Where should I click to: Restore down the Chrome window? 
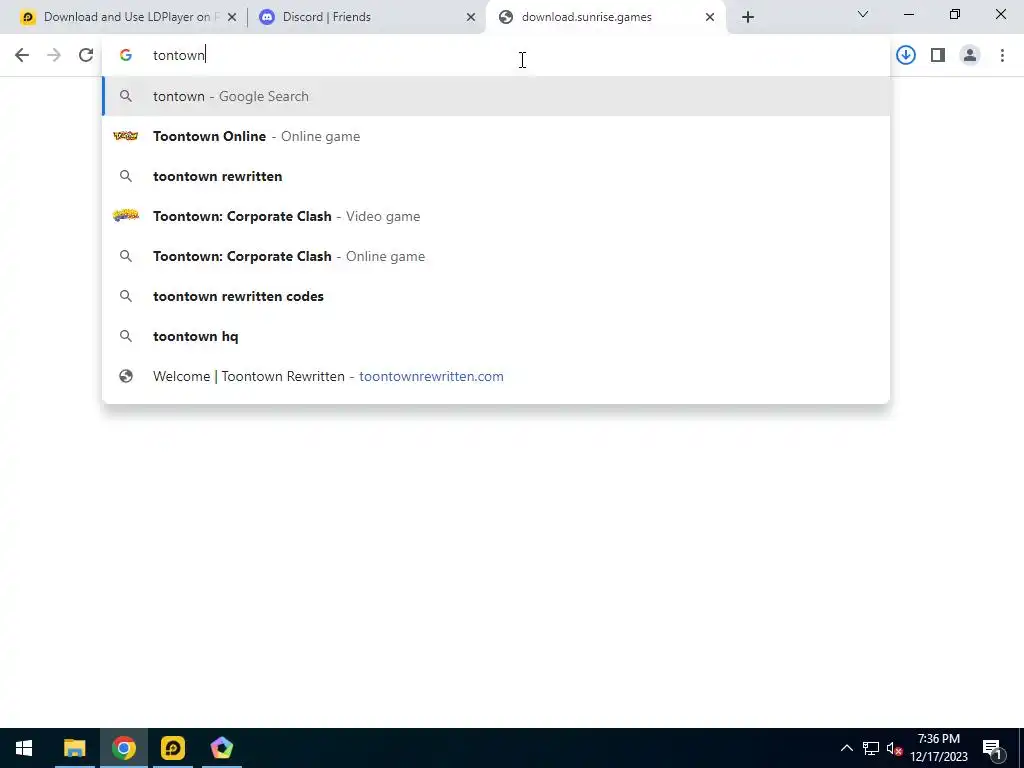click(955, 14)
